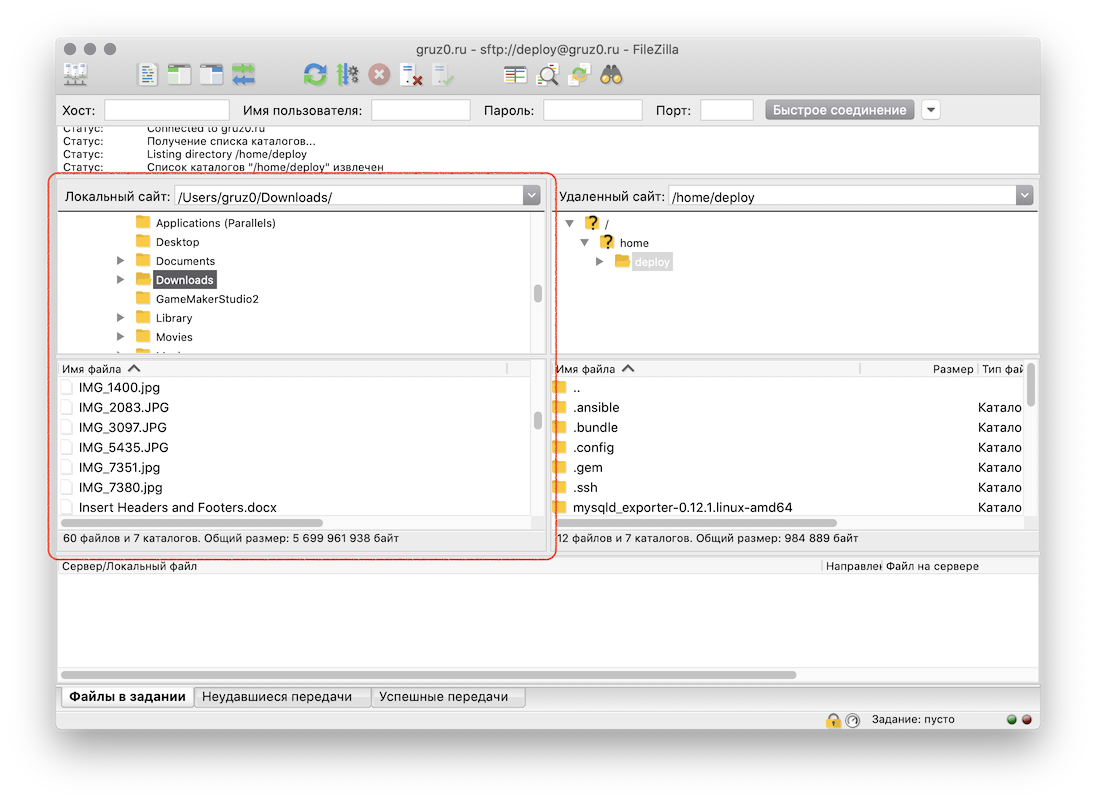Open the quick connect history dropdown arrow
Image resolution: width=1096 pixels, height=803 pixels.
click(931, 110)
